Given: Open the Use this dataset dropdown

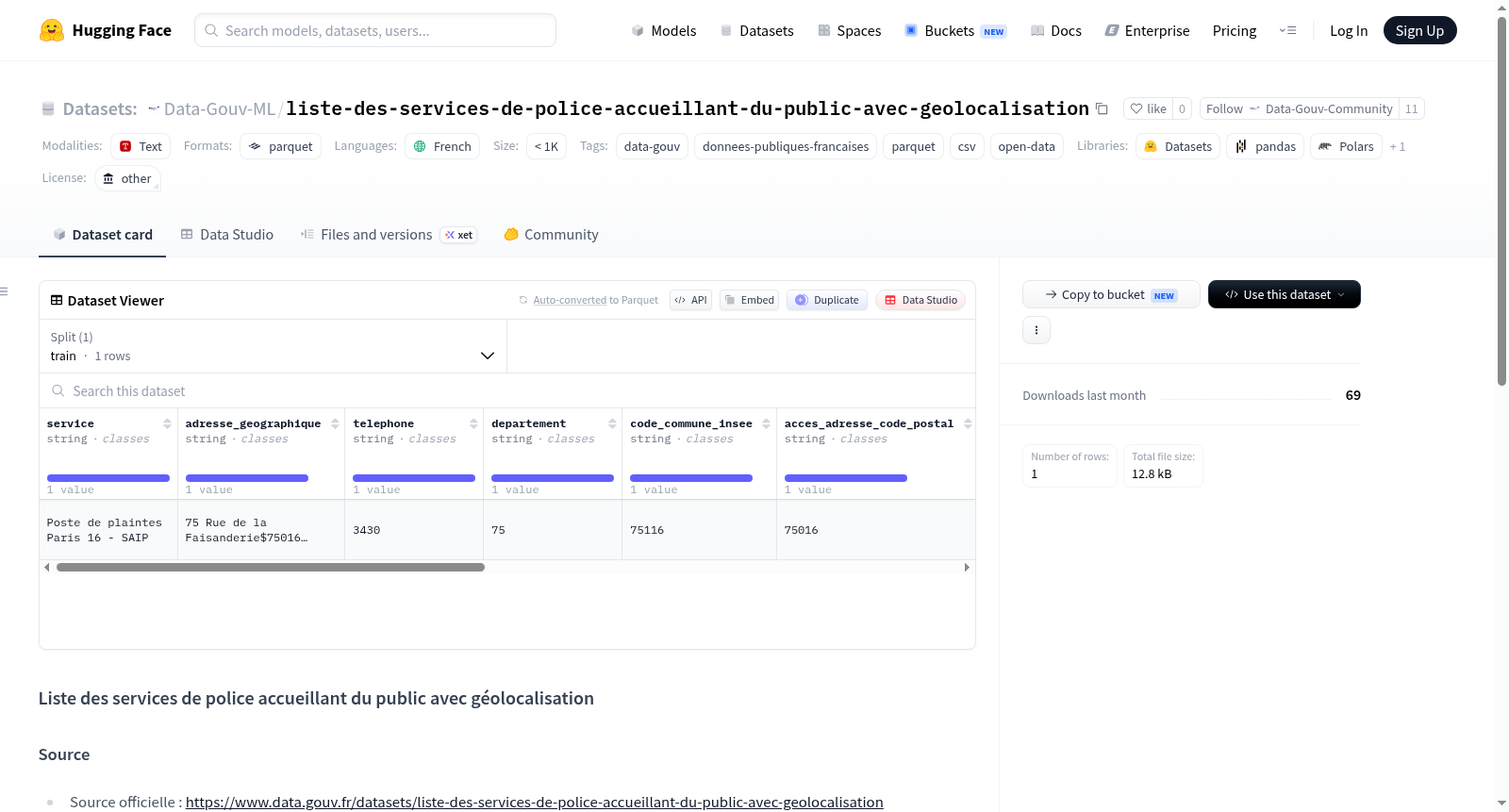Looking at the screenshot, I should [1285, 294].
